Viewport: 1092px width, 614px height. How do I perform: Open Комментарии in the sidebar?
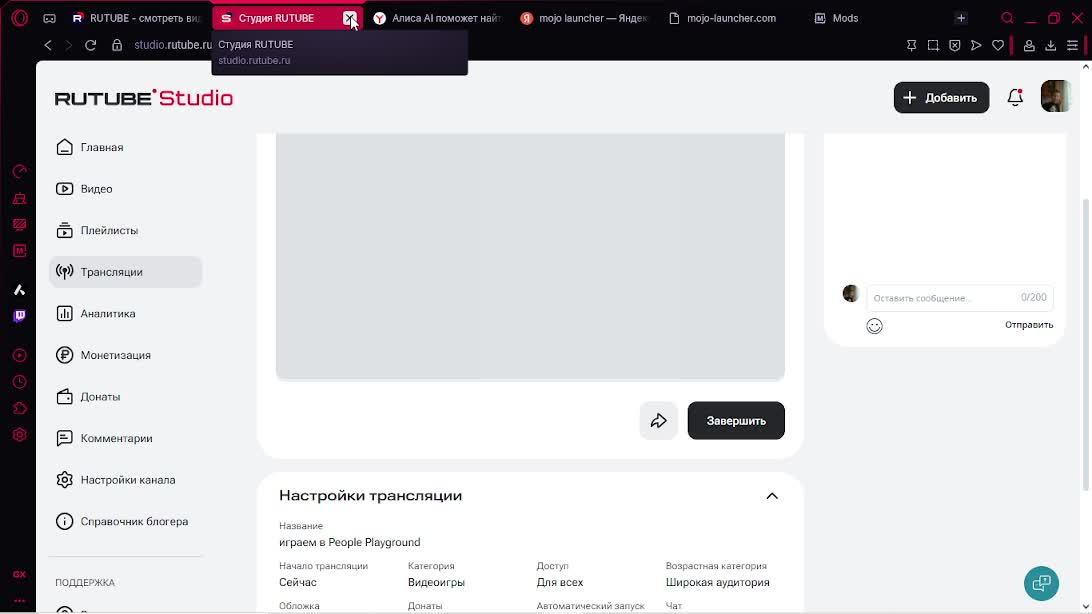click(125, 438)
